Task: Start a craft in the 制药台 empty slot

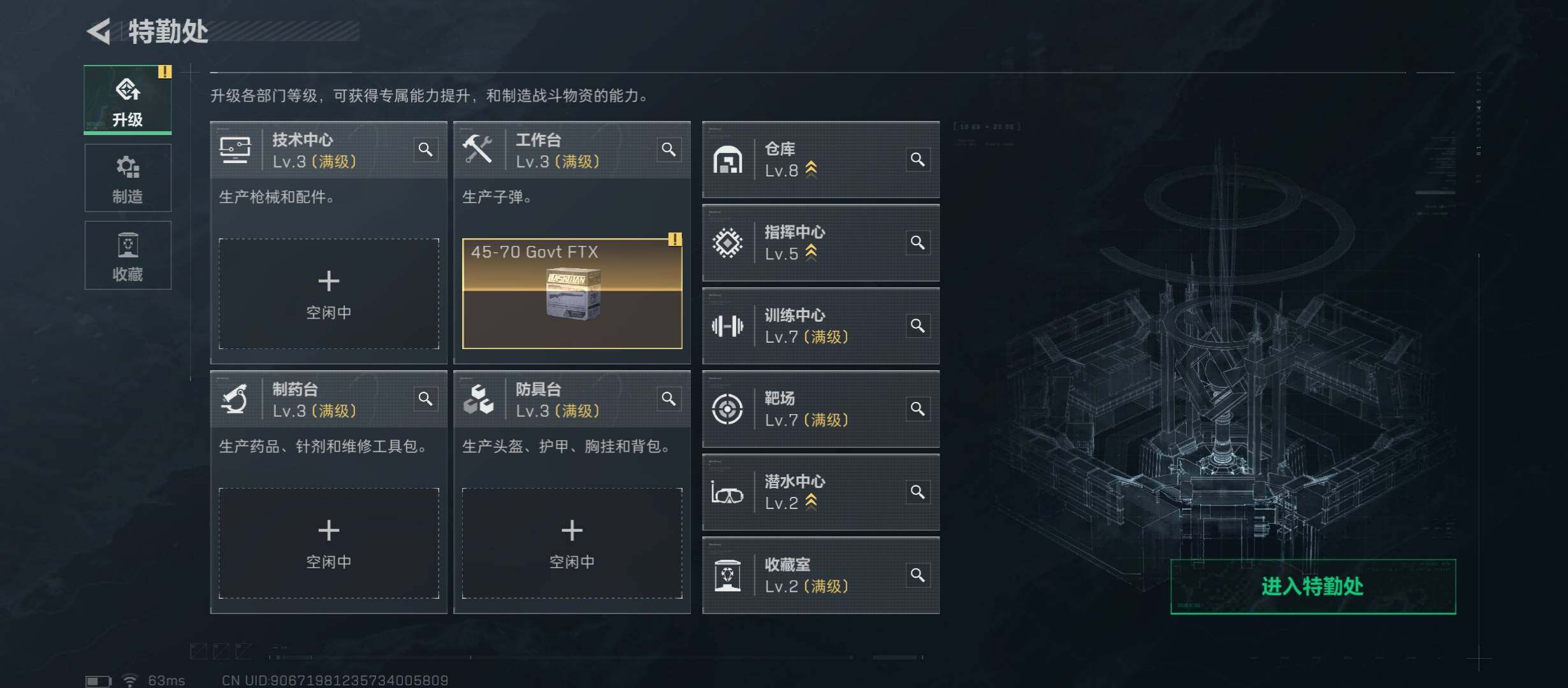Action: pyautogui.click(x=329, y=543)
